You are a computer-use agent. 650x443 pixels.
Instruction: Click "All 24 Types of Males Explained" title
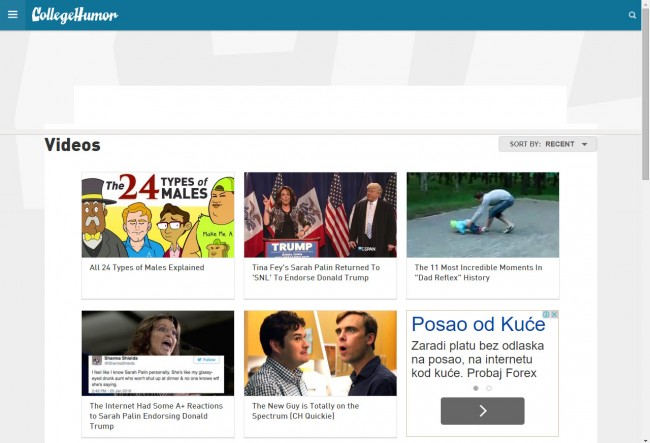tap(147, 268)
